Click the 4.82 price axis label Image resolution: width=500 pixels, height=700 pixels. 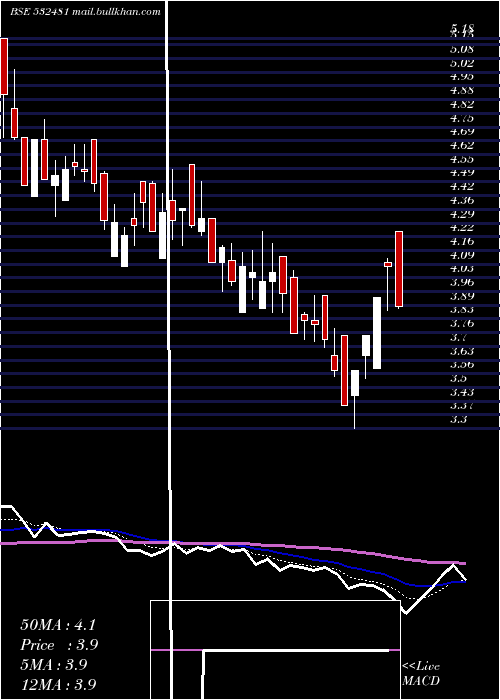click(462, 104)
